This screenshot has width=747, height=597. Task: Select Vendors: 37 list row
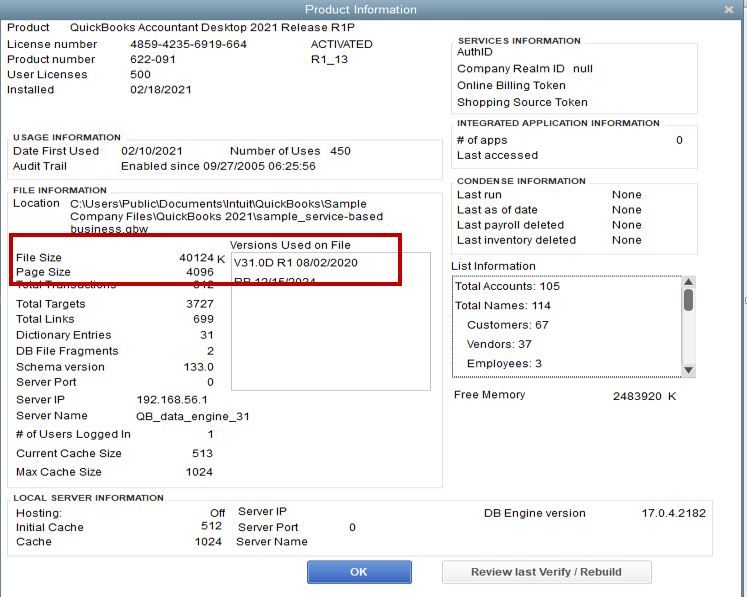click(x=567, y=344)
